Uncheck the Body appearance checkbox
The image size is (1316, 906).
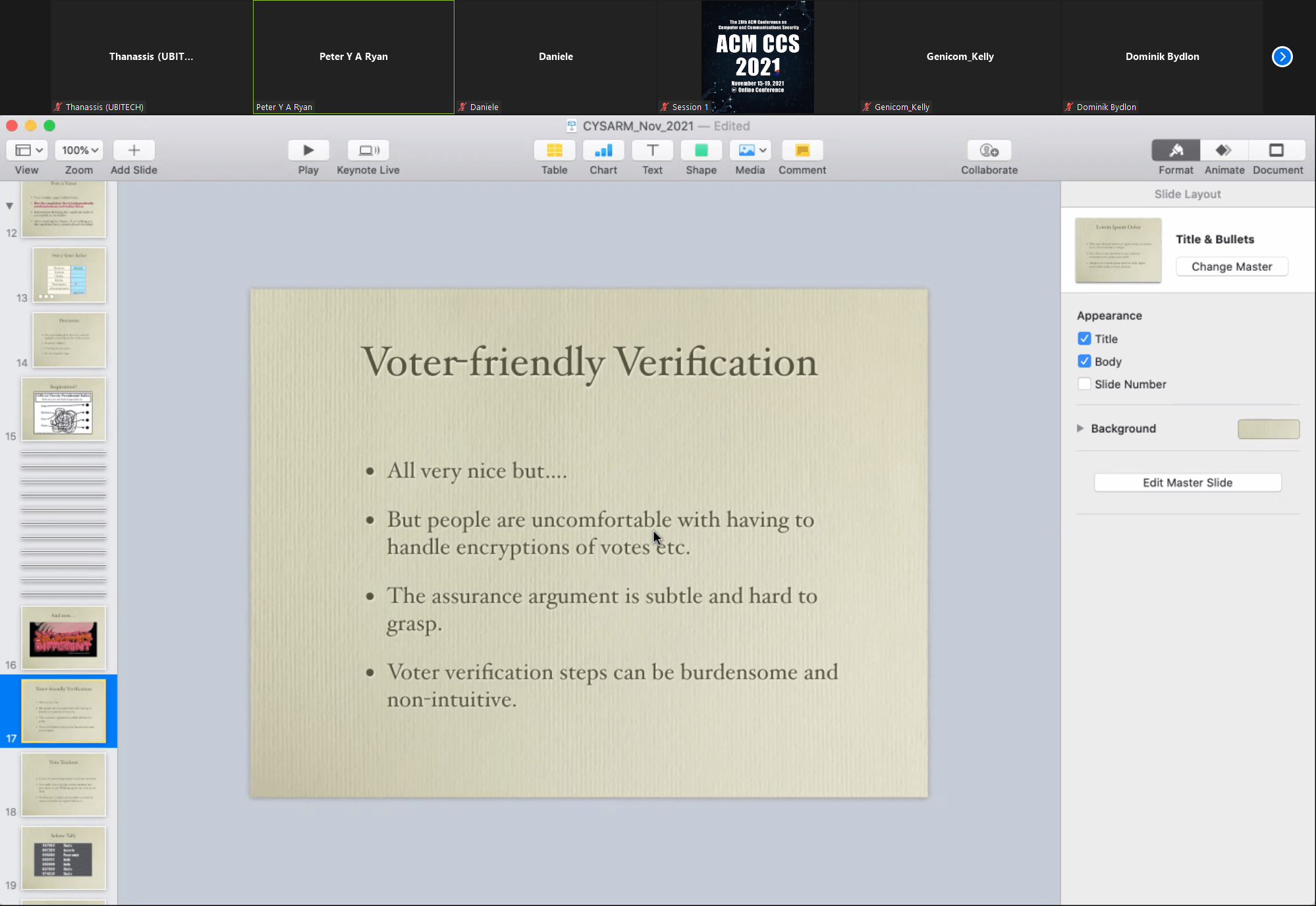point(1084,361)
